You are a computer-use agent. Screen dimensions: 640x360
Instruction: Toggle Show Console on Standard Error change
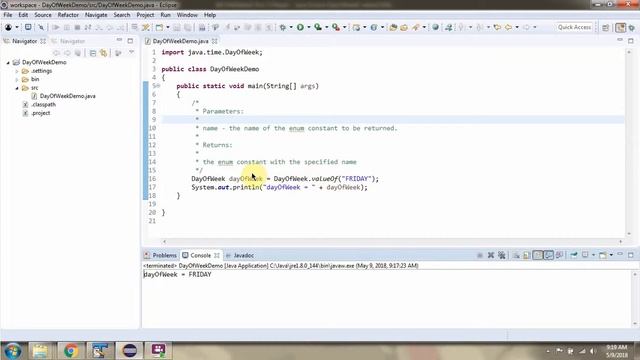[x=560, y=255]
